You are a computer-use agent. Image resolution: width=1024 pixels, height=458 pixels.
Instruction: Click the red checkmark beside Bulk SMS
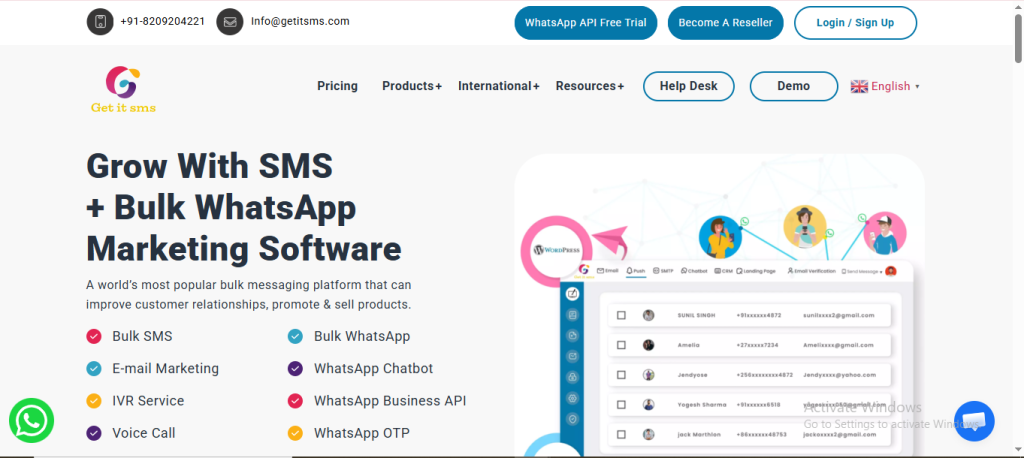pyautogui.click(x=94, y=336)
